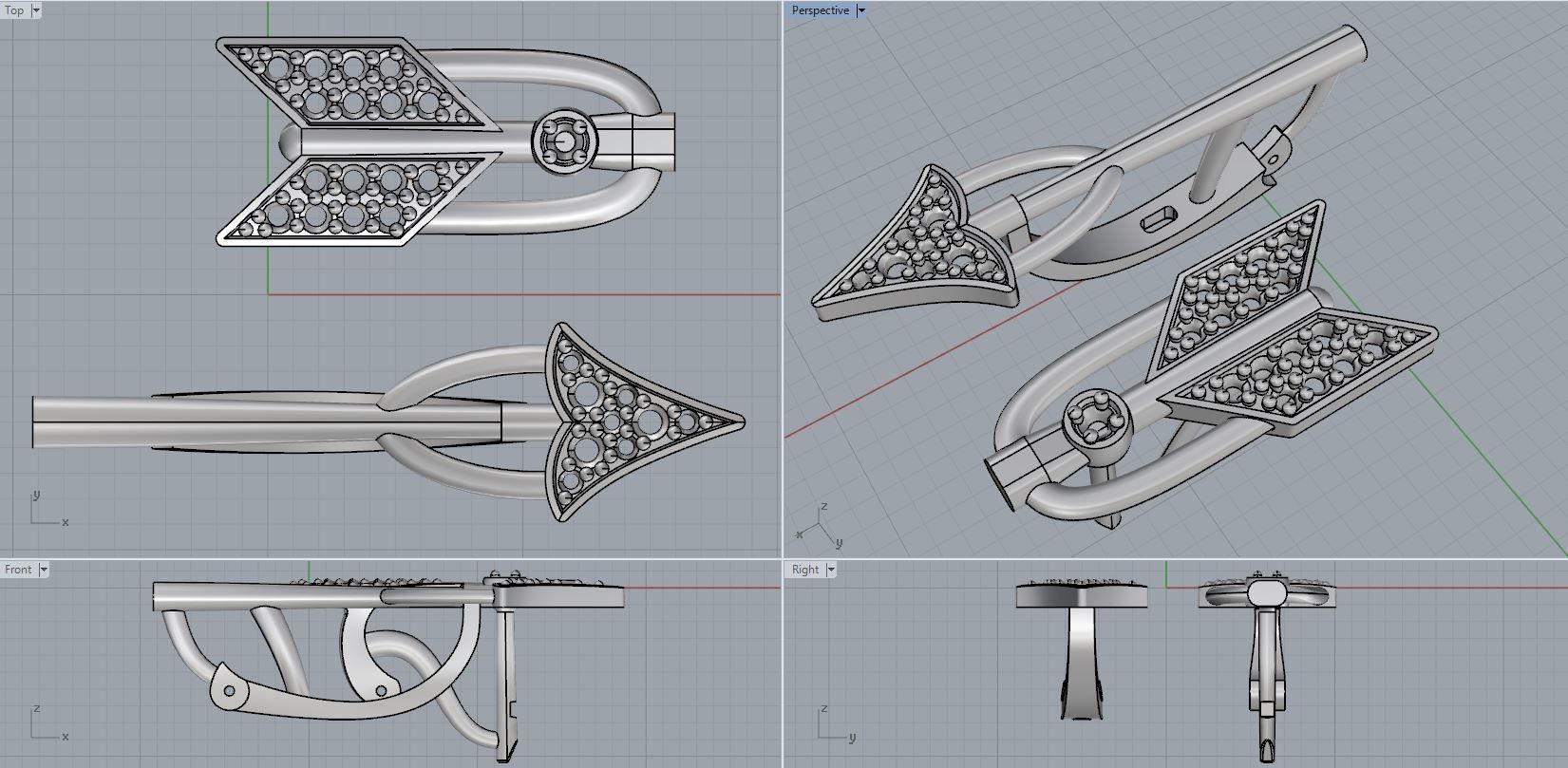Activate the Perspective viewport title
Screen dimensions: 1568x768
(821, 10)
